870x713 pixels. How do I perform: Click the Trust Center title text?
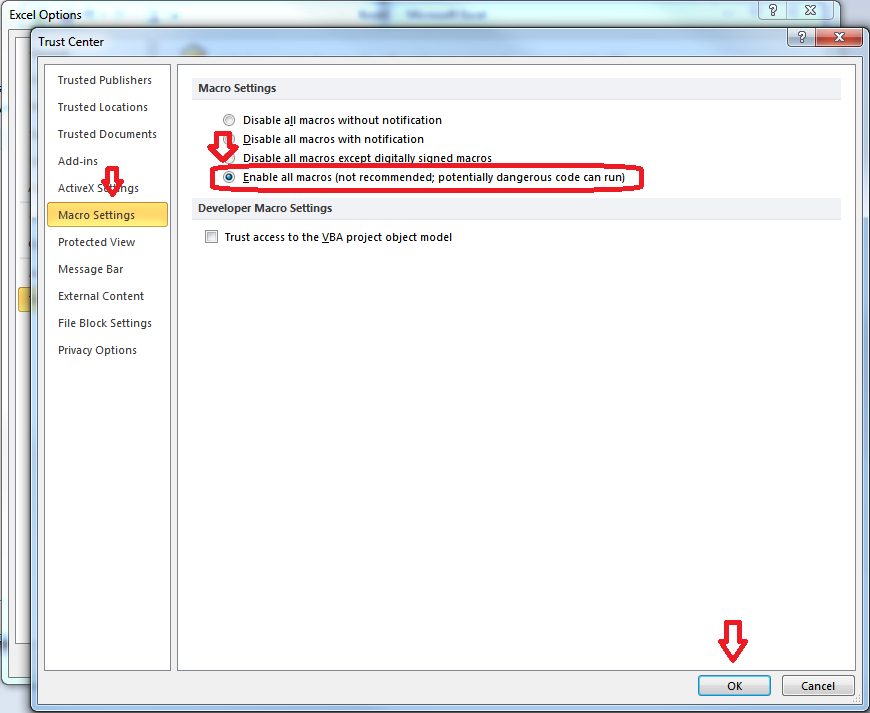coord(71,42)
